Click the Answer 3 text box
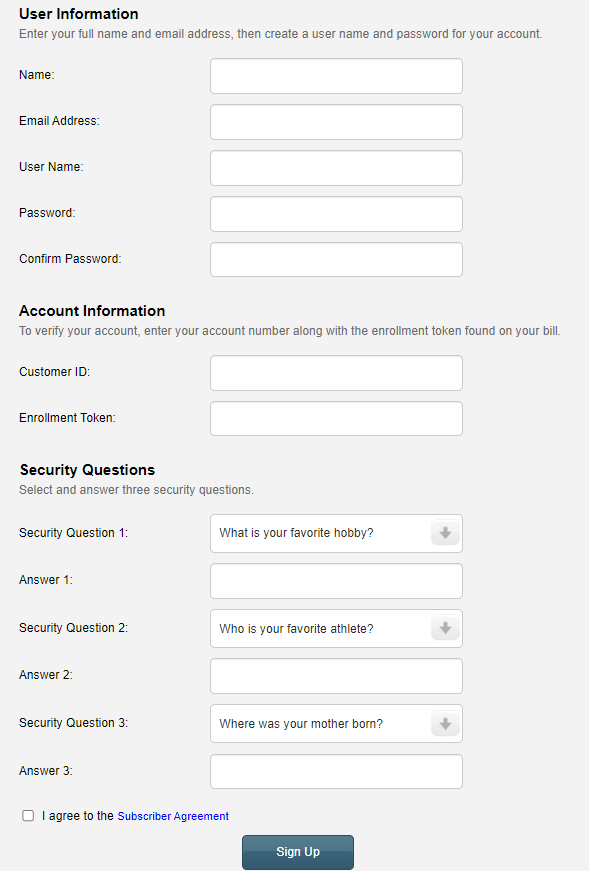This screenshot has width=589, height=871. tap(335, 771)
